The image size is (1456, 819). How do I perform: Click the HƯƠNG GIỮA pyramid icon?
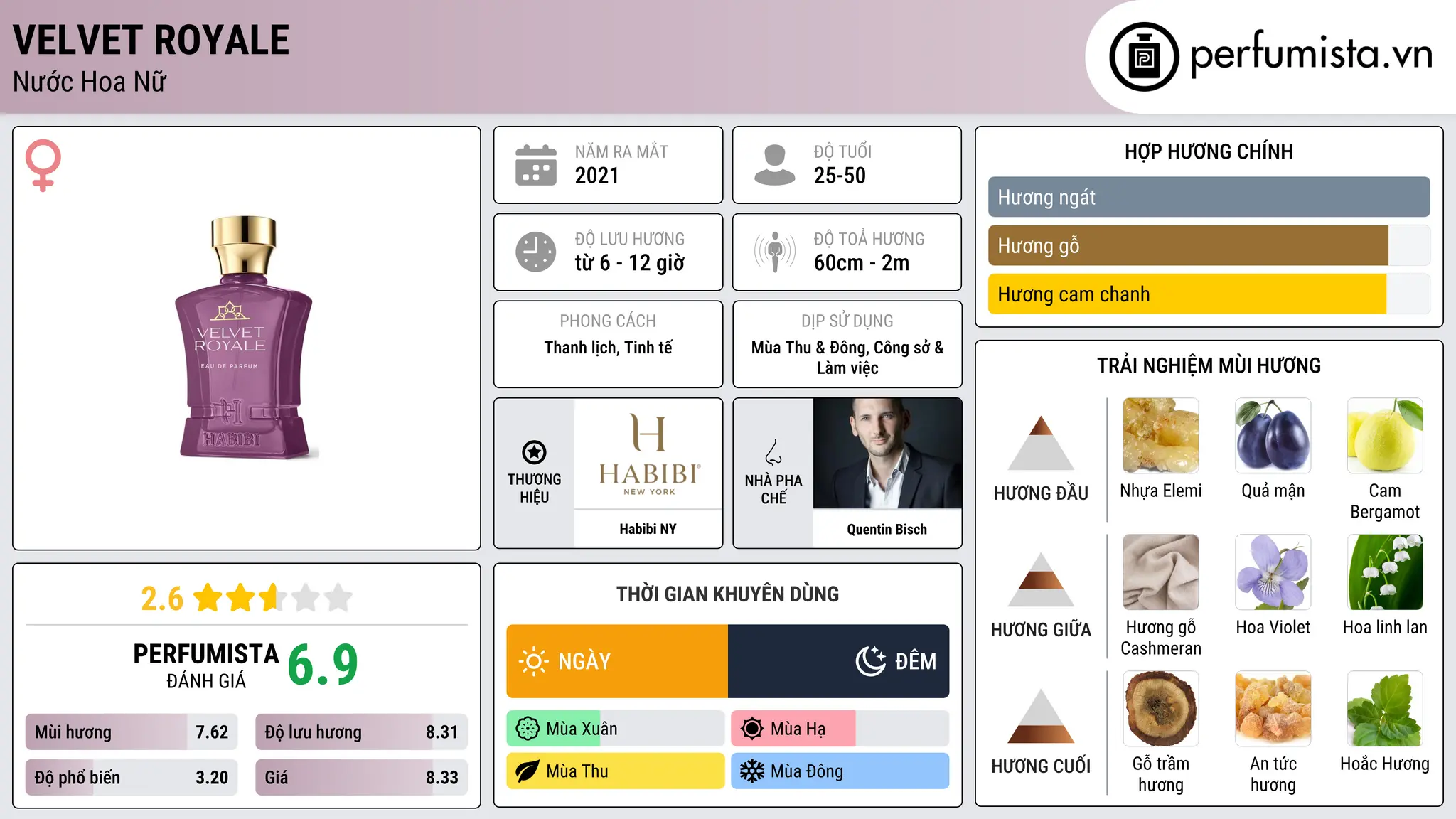pos(1041,579)
